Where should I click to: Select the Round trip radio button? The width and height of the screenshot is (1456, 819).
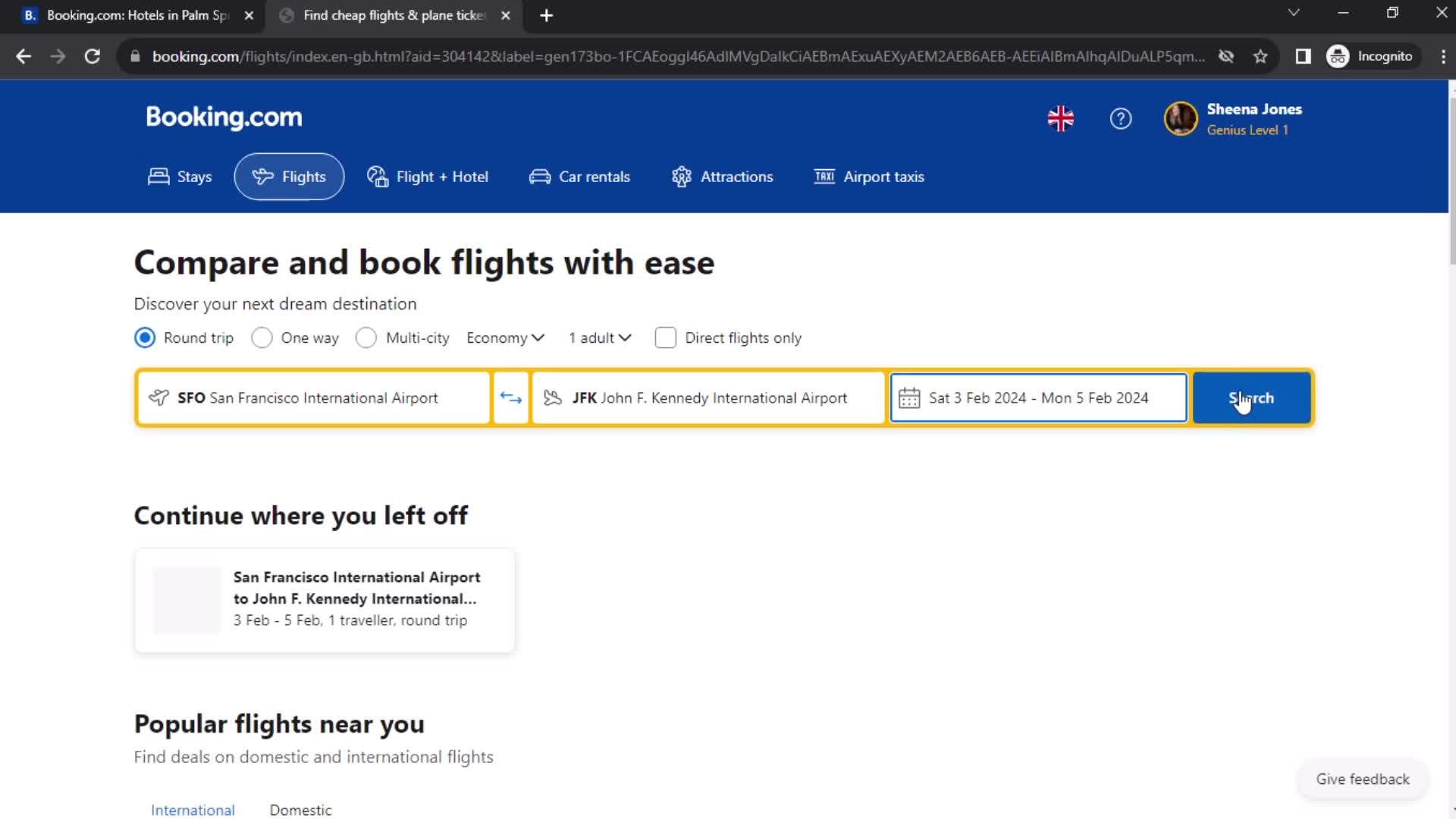tap(144, 338)
